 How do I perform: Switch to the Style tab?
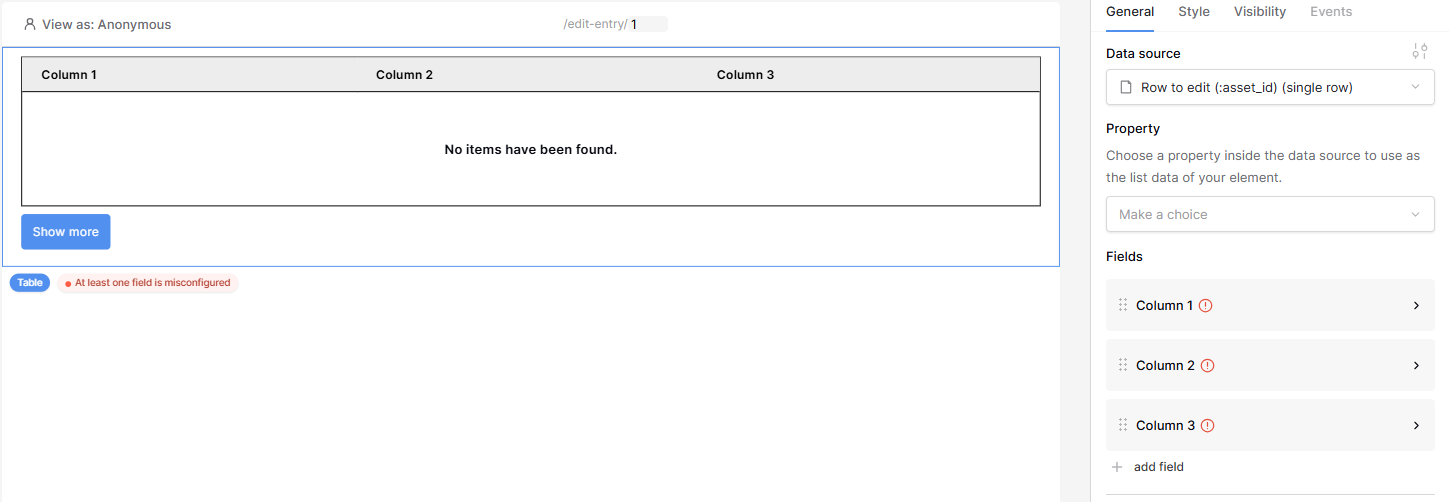(x=1193, y=12)
